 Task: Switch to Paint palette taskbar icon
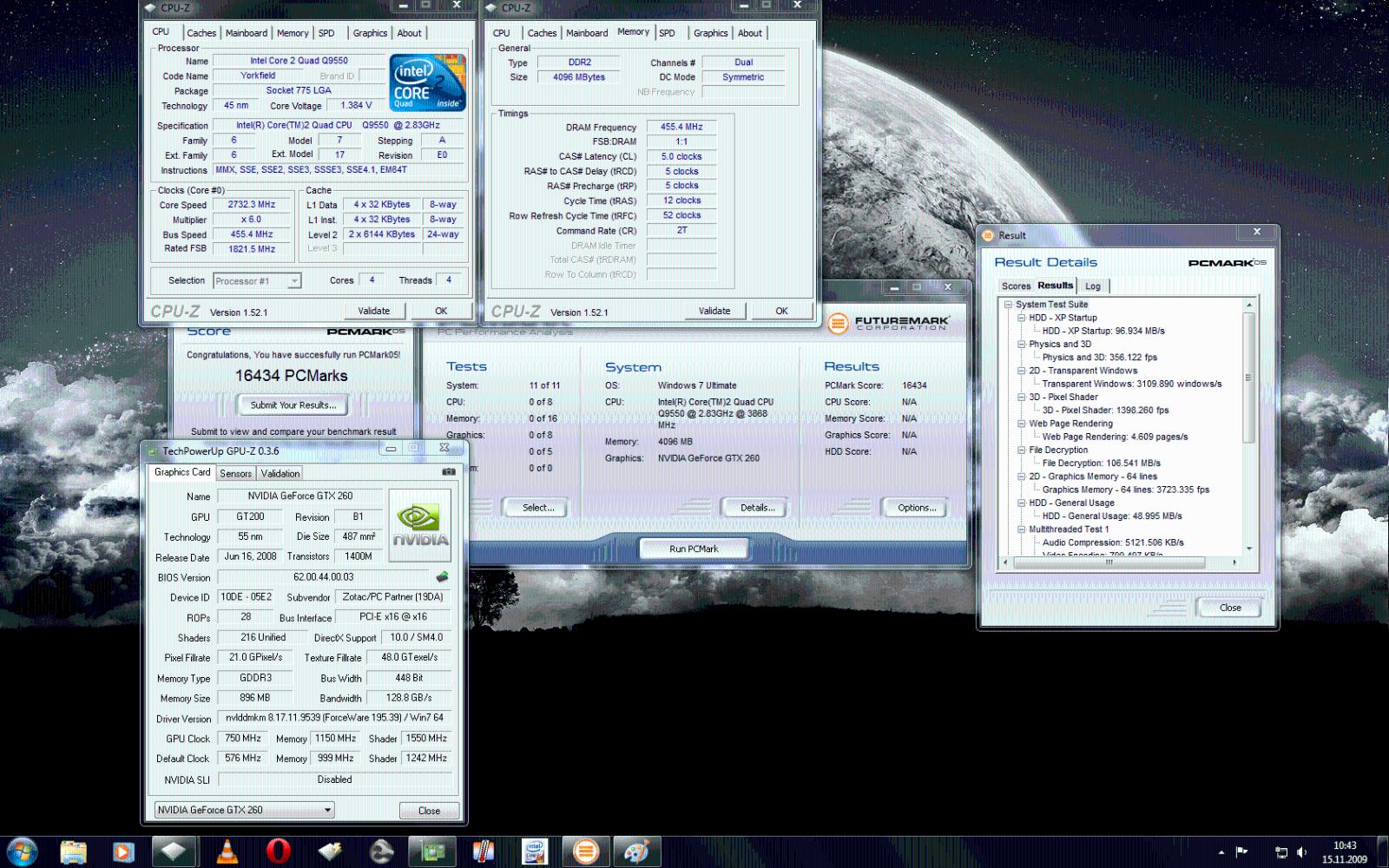(x=637, y=852)
